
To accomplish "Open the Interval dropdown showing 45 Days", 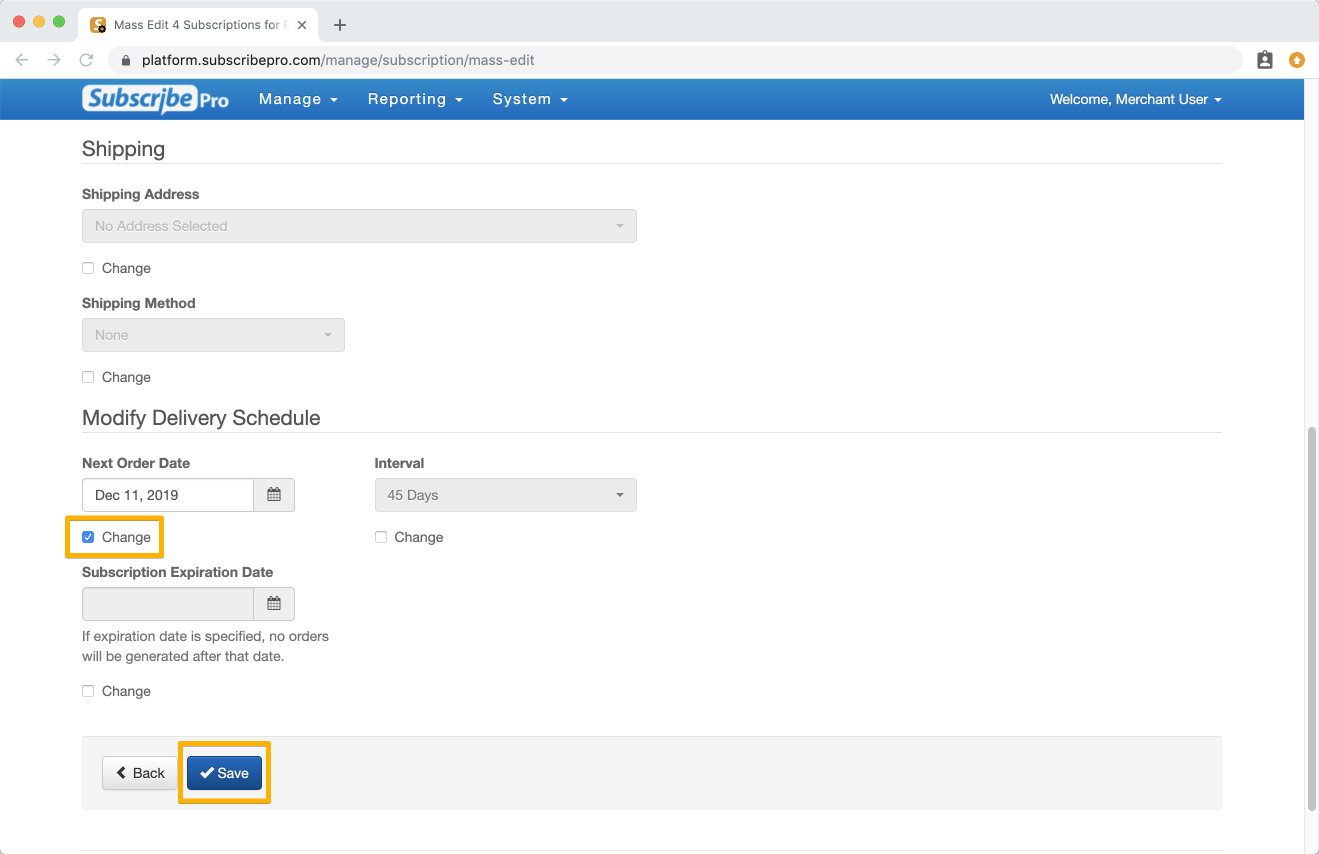I will [x=505, y=495].
